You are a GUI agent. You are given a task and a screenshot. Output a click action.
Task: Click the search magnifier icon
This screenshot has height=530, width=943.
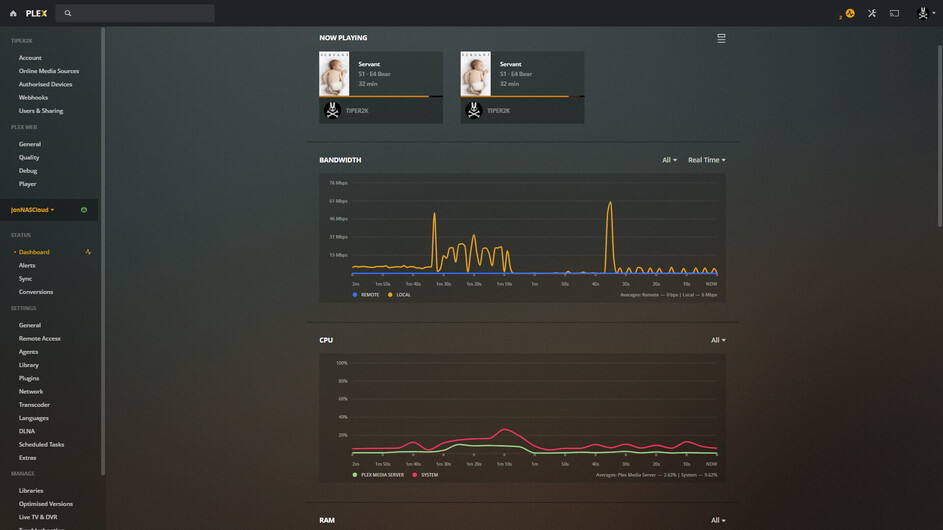68,13
